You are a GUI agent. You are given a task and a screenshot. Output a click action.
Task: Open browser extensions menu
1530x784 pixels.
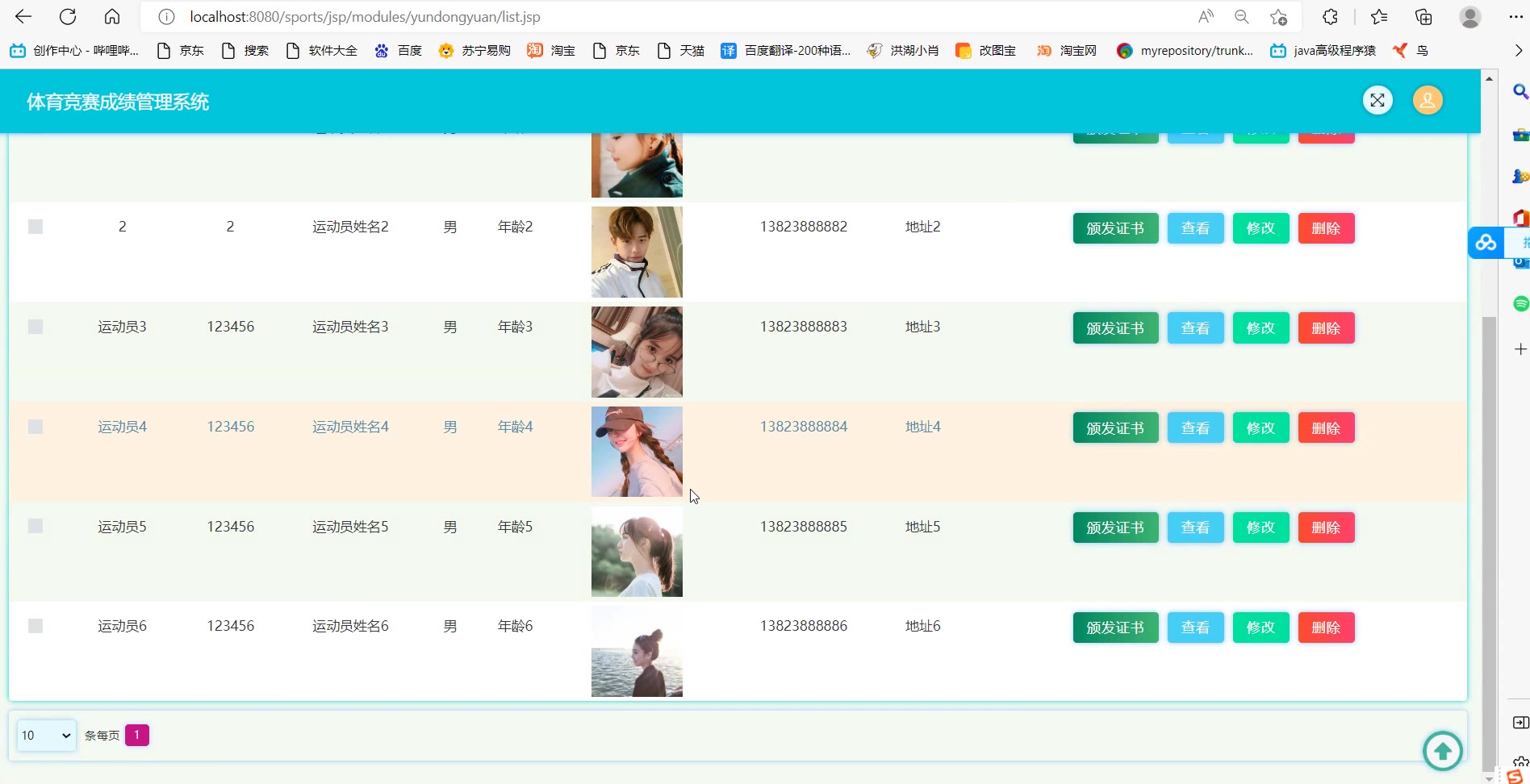pyautogui.click(x=1330, y=17)
